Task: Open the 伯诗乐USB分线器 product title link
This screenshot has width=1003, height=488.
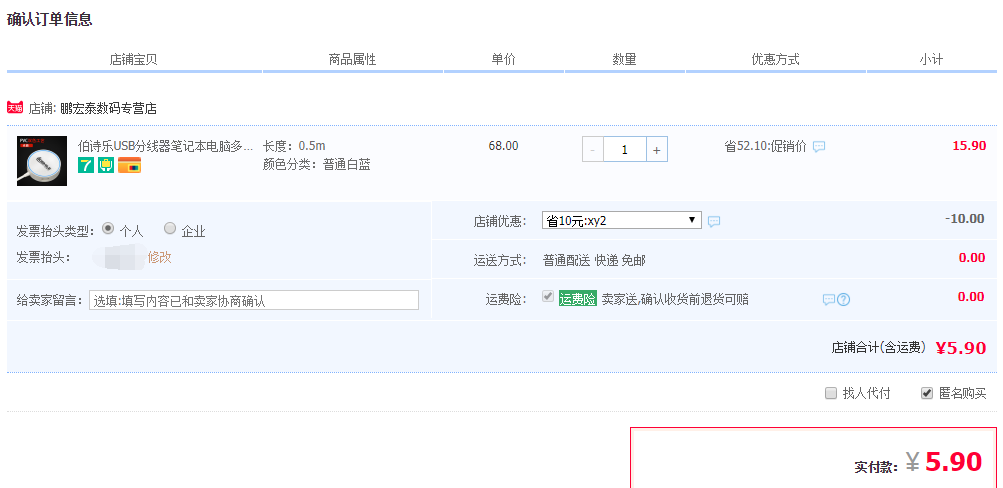Action: pyautogui.click(x=166, y=146)
